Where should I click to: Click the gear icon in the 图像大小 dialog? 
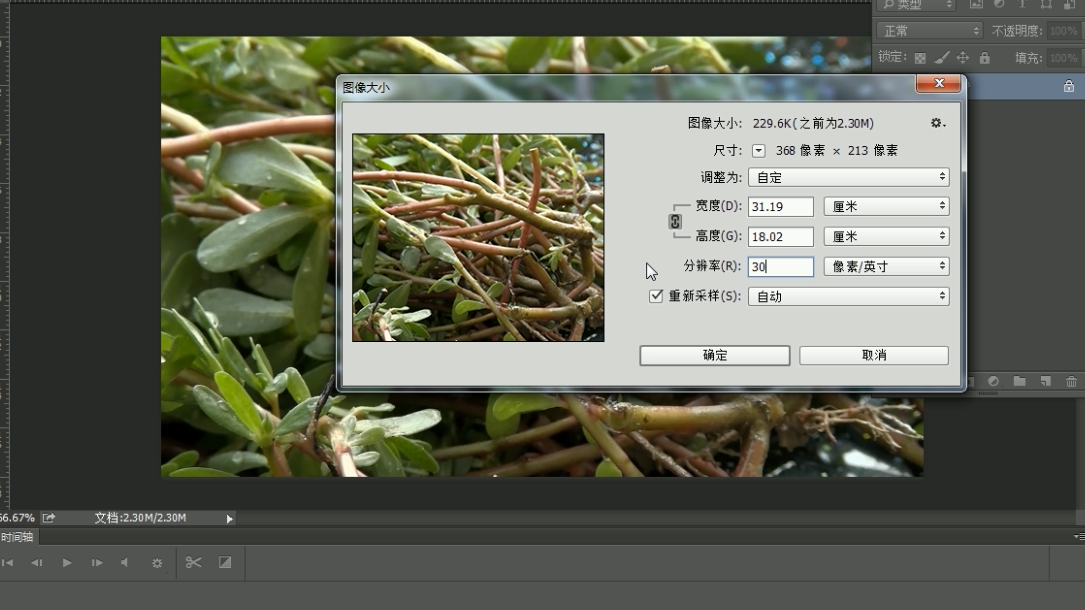coord(937,122)
